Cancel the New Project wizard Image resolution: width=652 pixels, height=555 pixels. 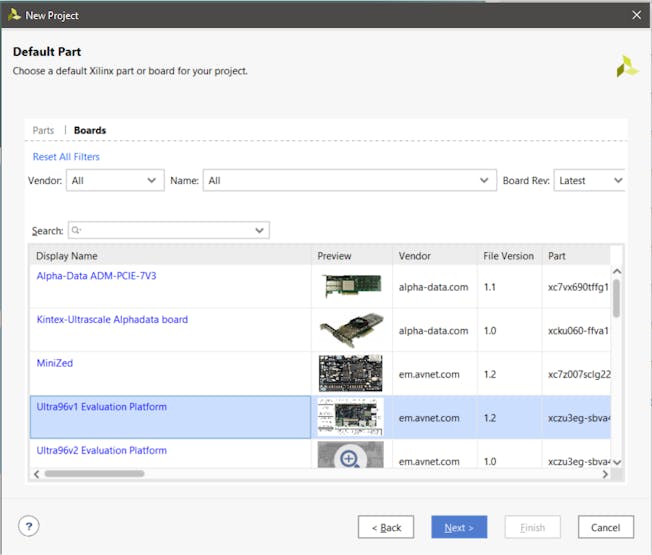pos(605,527)
